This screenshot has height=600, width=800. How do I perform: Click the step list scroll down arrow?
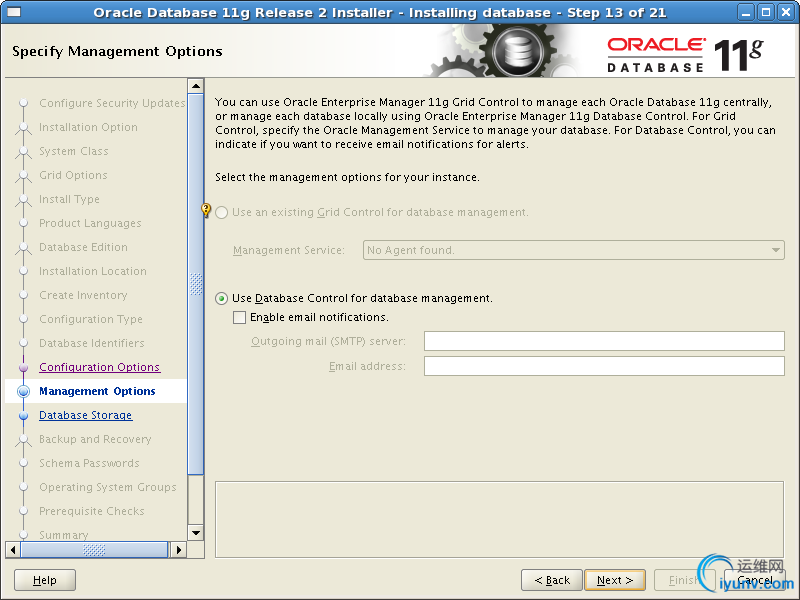[196, 533]
